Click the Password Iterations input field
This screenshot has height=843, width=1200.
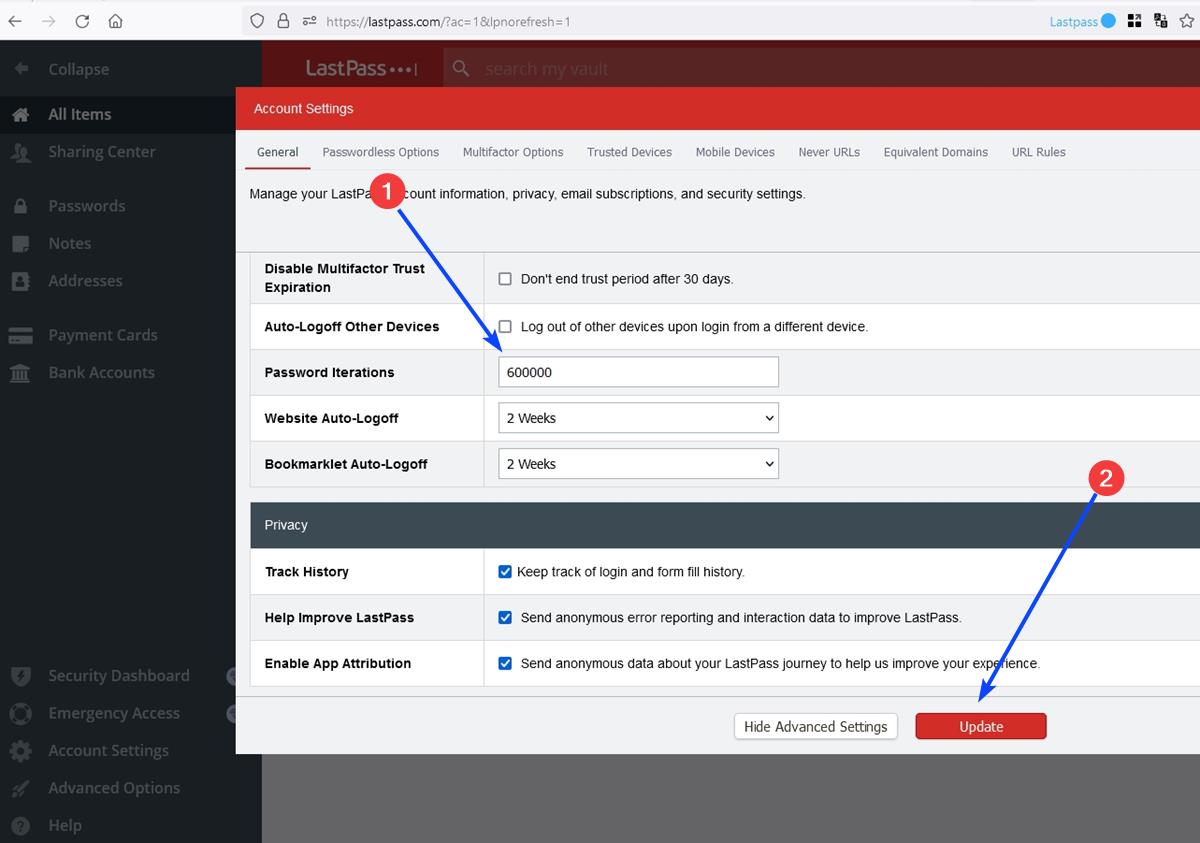638,371
